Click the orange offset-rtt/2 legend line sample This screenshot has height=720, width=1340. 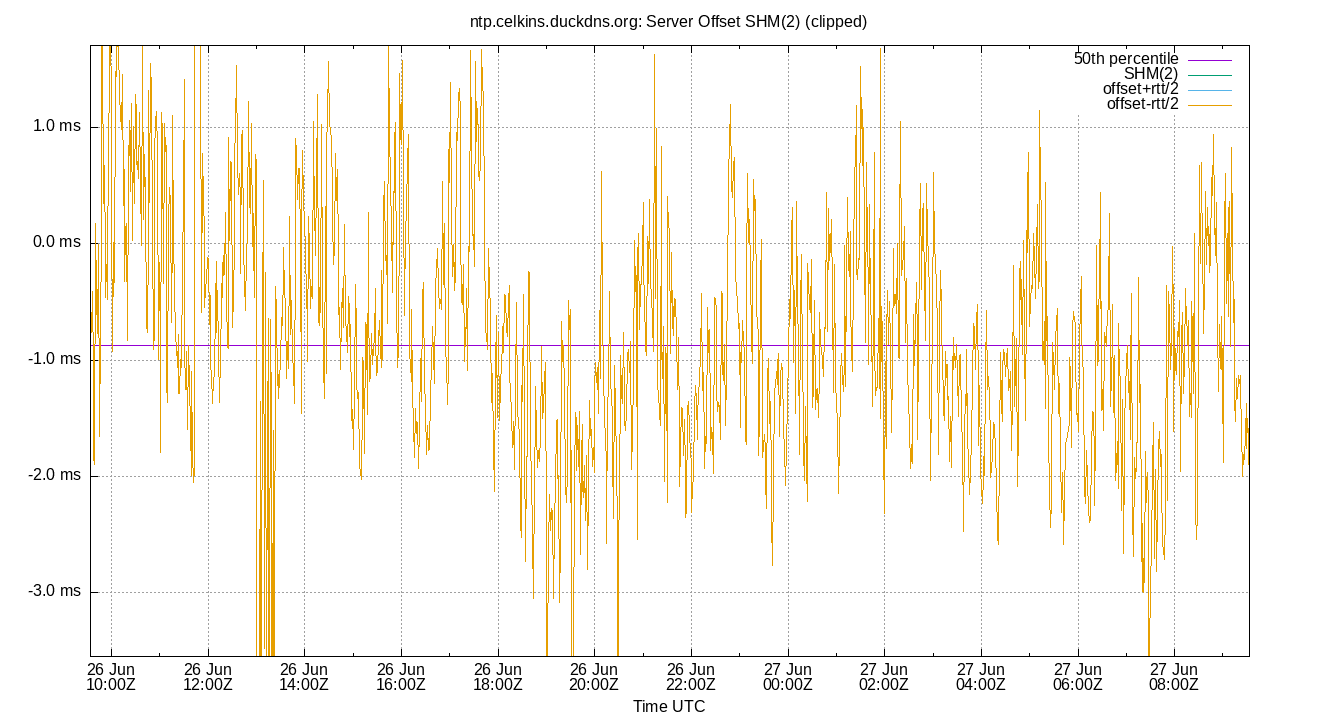(x=1209, y=105)
